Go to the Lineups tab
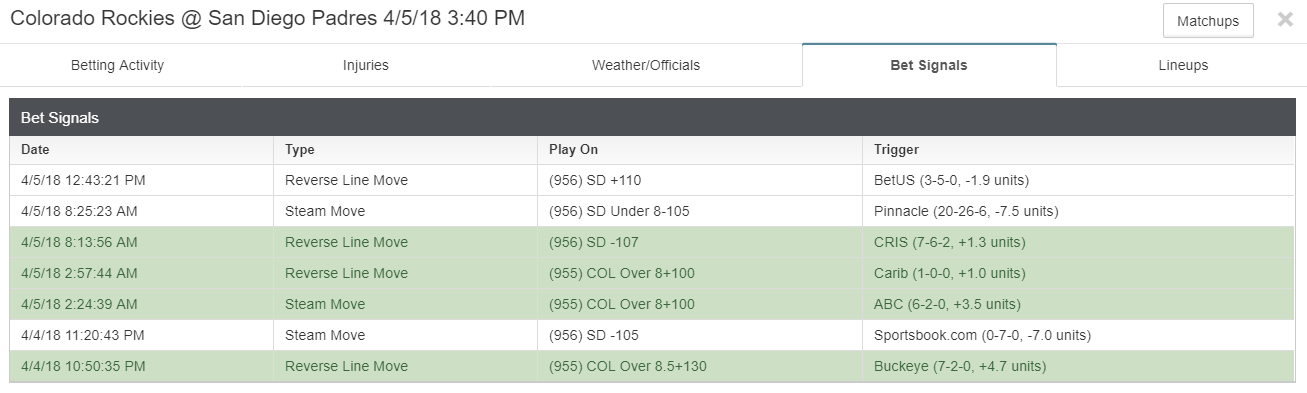This screenshot has height=393, width=1307. (1183, 65)
